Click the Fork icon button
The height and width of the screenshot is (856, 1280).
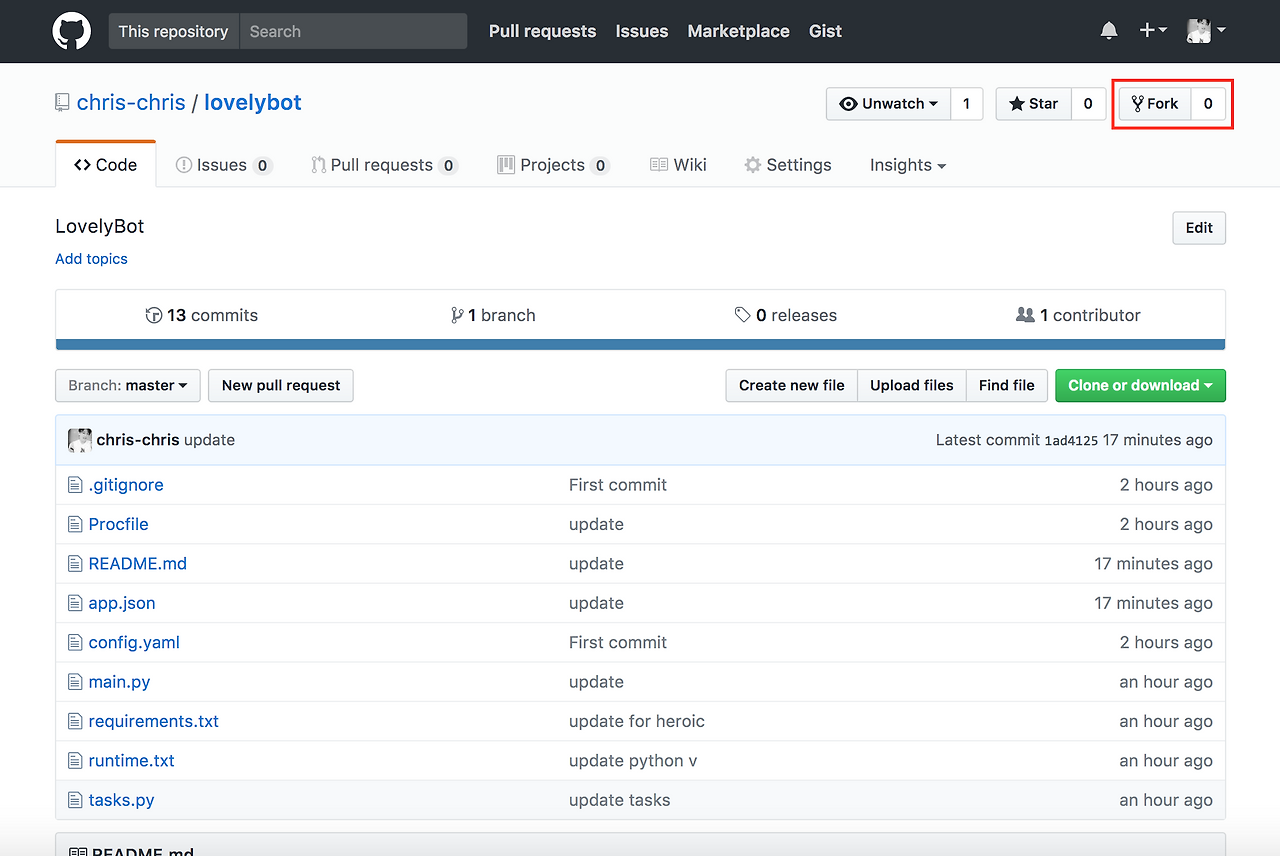pos(1136,103)
